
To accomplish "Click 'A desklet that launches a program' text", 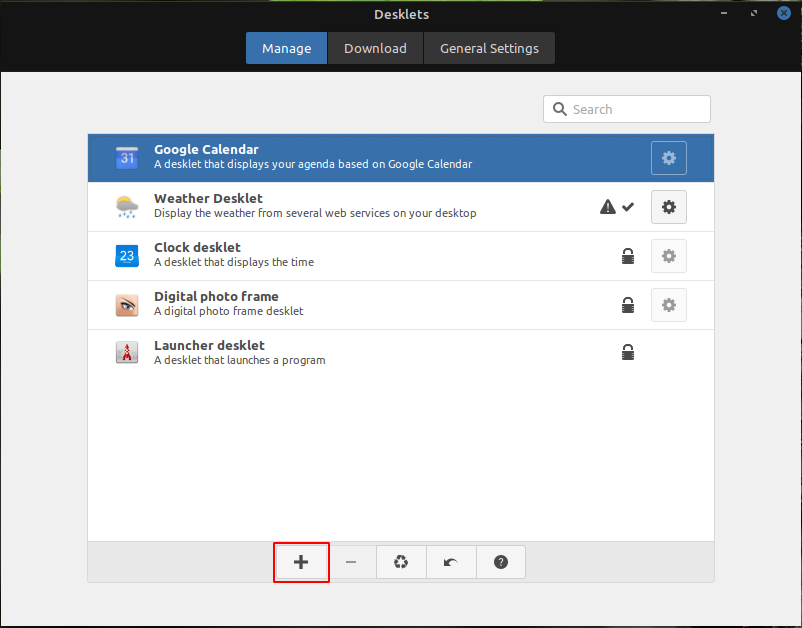I will [240, 360].
